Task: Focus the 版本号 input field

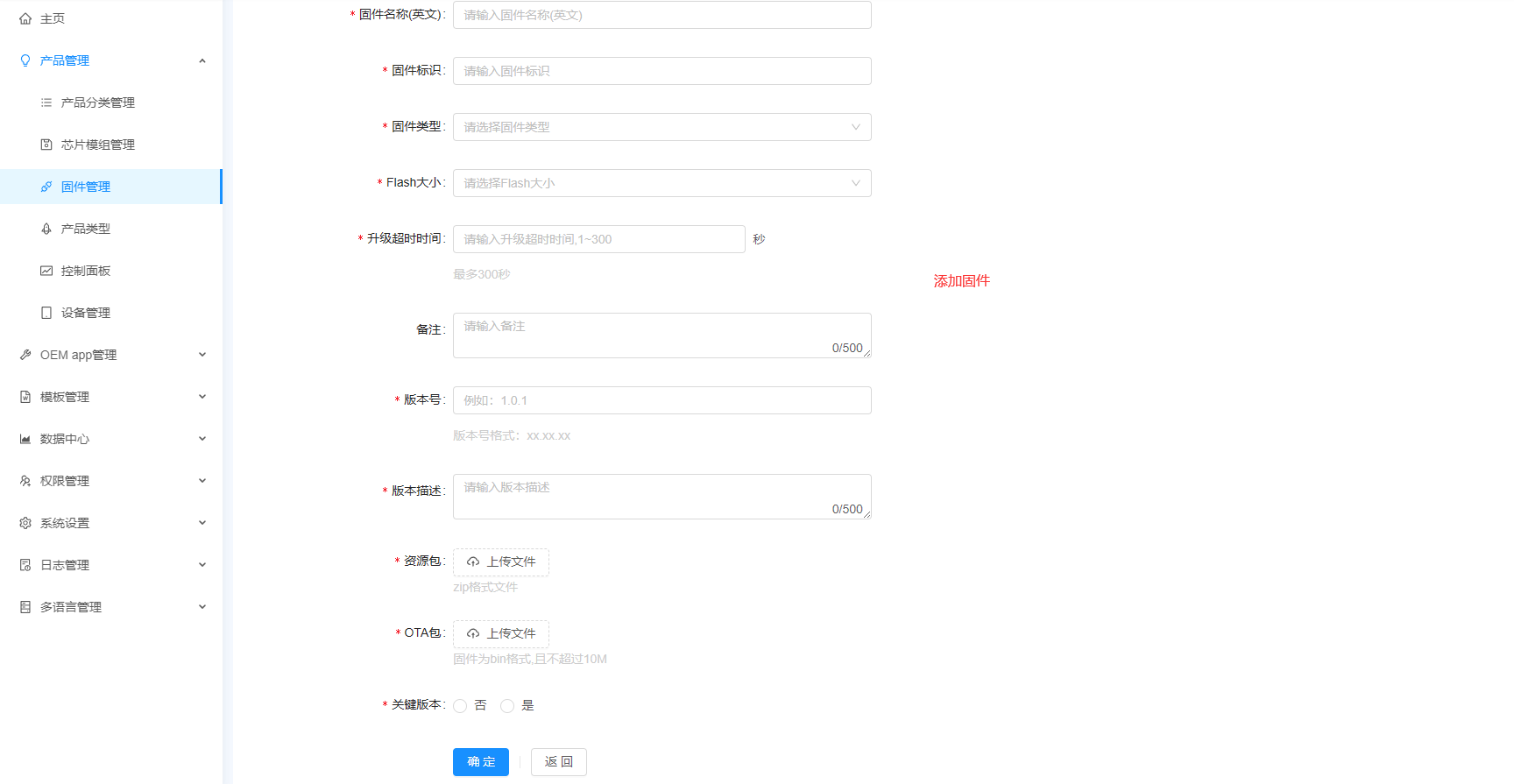Action: point(661,400)
